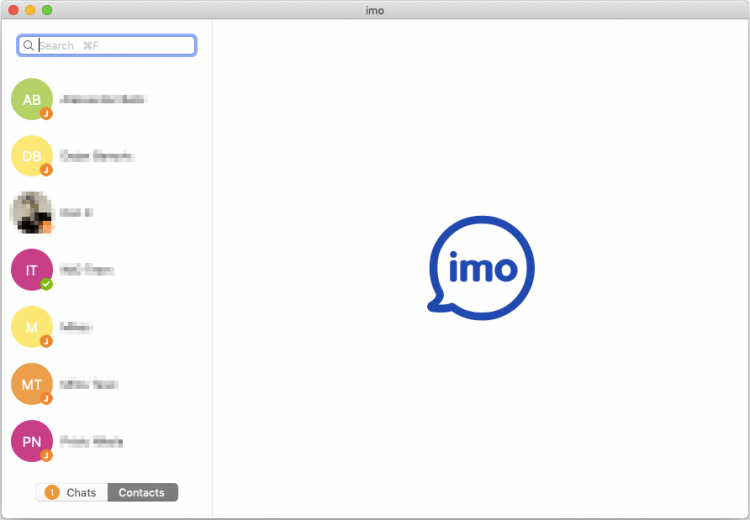This screenshot has width=750, height=520.
Task: Open the IT contact avatar
Action: 32,270
